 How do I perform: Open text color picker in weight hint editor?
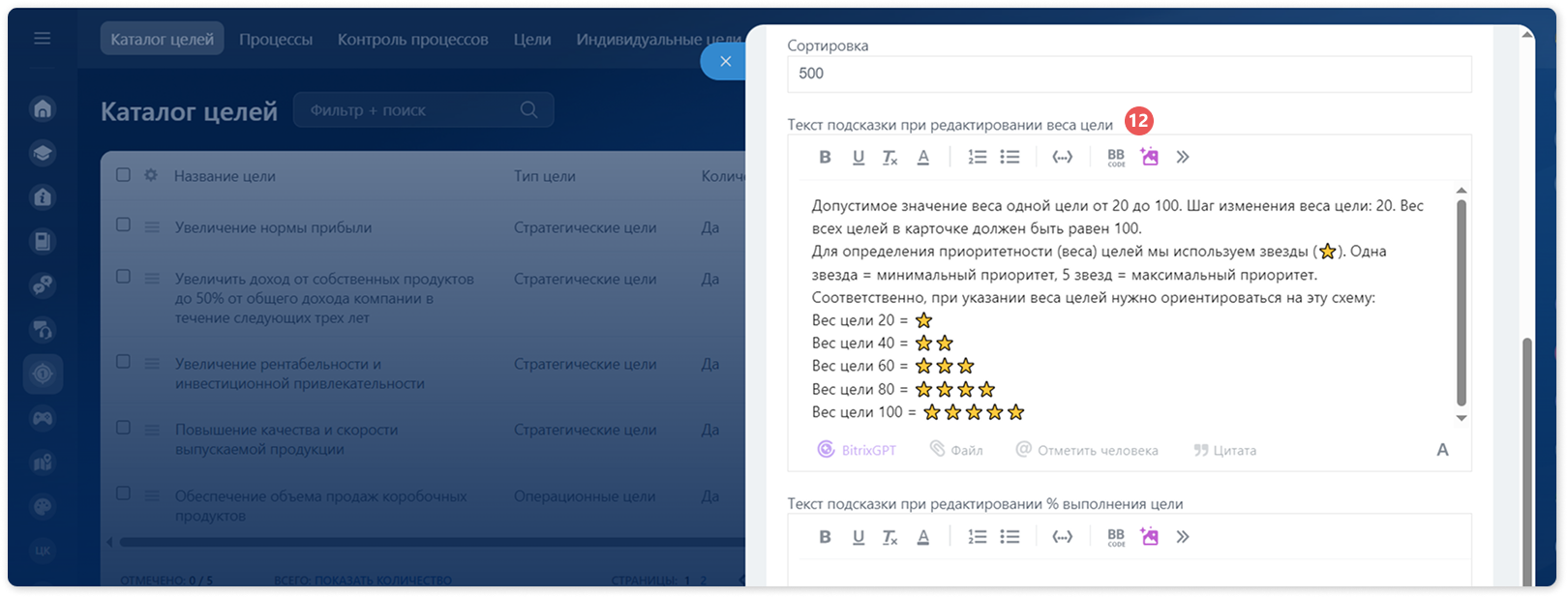tap(923, 157)
